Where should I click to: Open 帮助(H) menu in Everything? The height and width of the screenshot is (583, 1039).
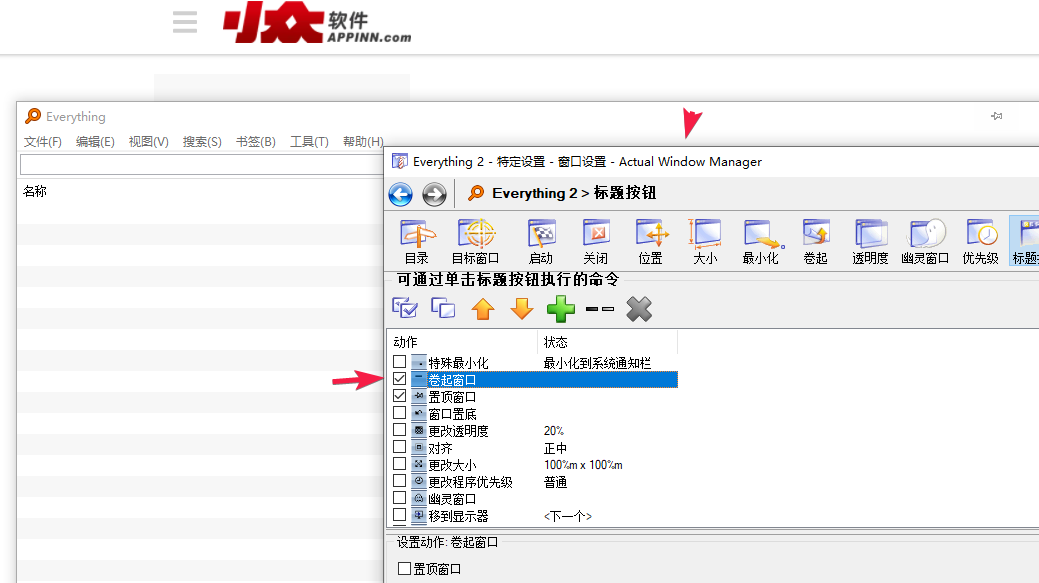pyautogui.click(x=363, y=142)
